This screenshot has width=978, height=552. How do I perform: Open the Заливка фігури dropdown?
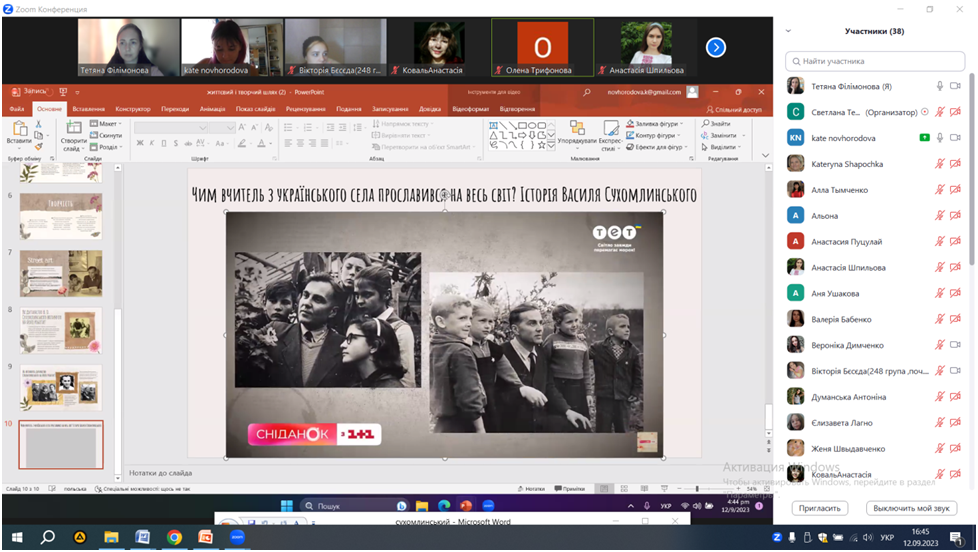pyautogui.click(x=654, y=123)
